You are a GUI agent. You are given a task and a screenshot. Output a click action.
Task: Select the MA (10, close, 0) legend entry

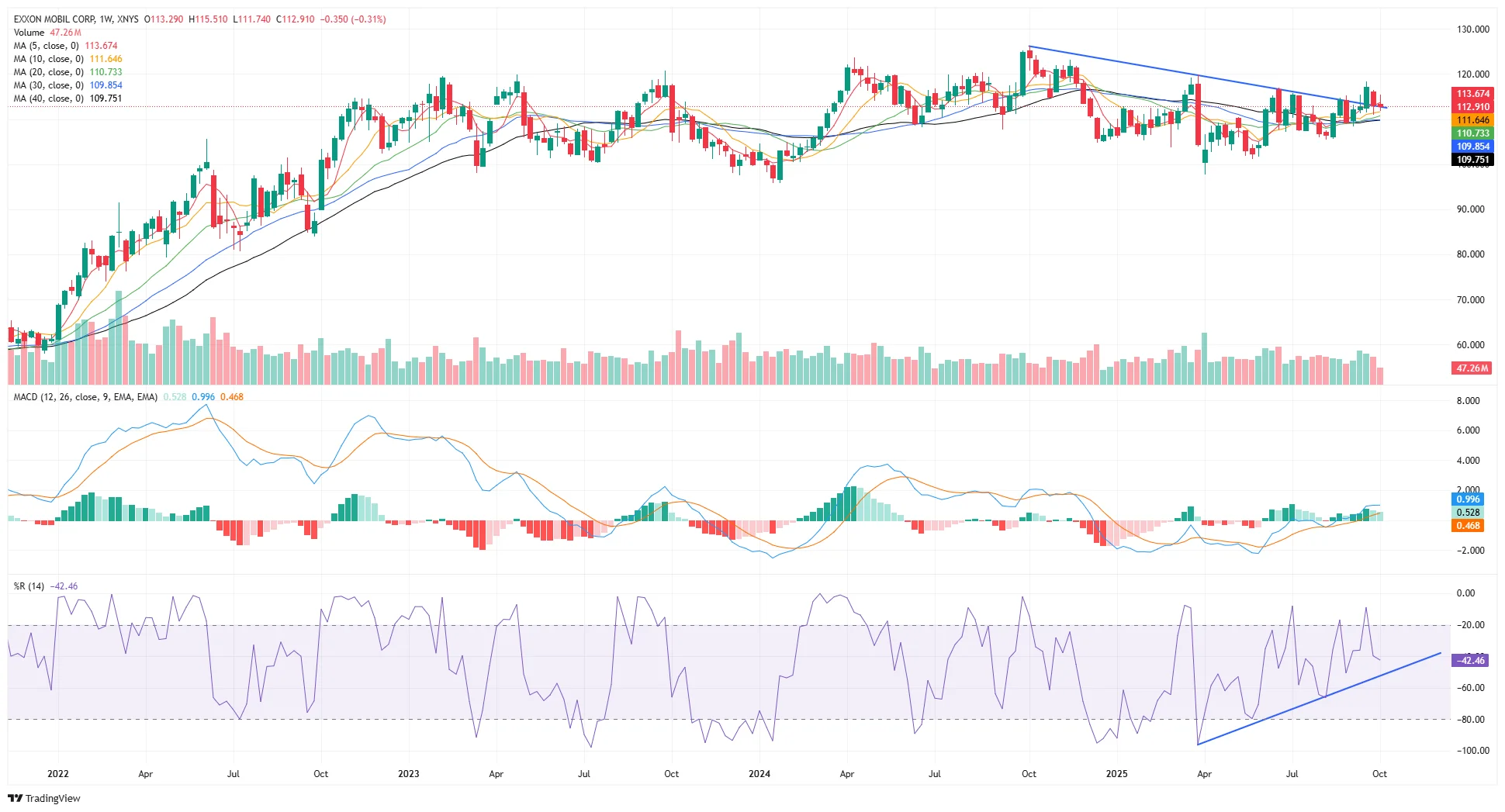[47, 59]
